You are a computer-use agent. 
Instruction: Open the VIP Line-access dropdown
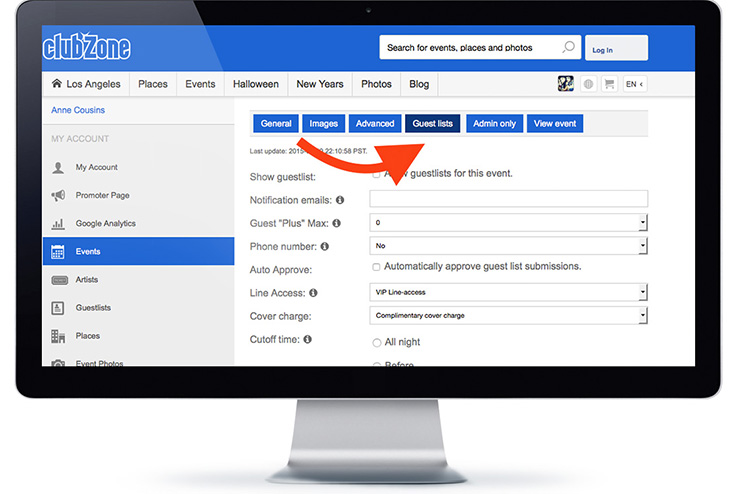[x=508, y=292]
